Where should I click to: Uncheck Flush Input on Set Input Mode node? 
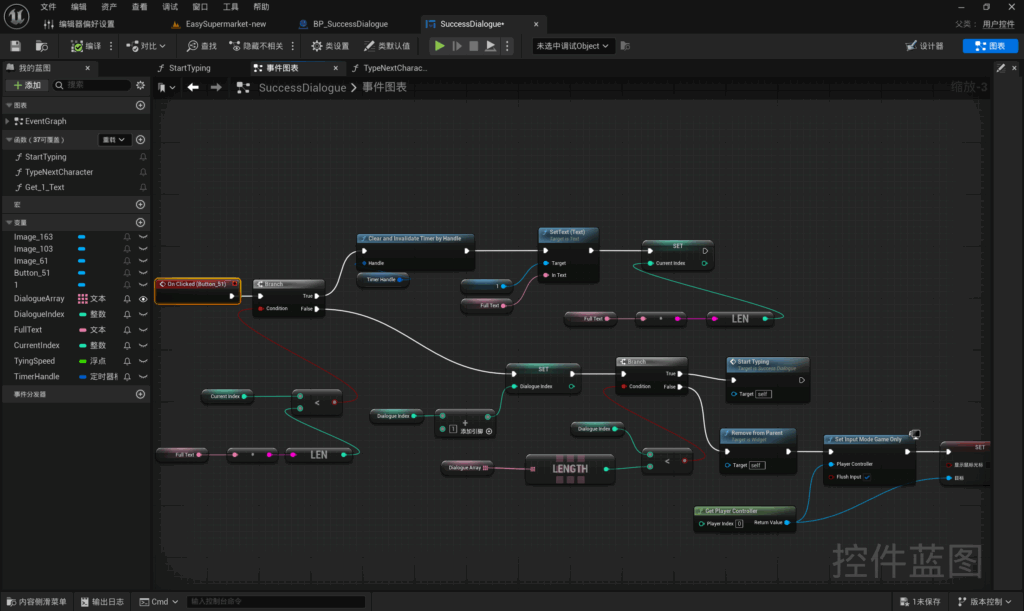867,477
